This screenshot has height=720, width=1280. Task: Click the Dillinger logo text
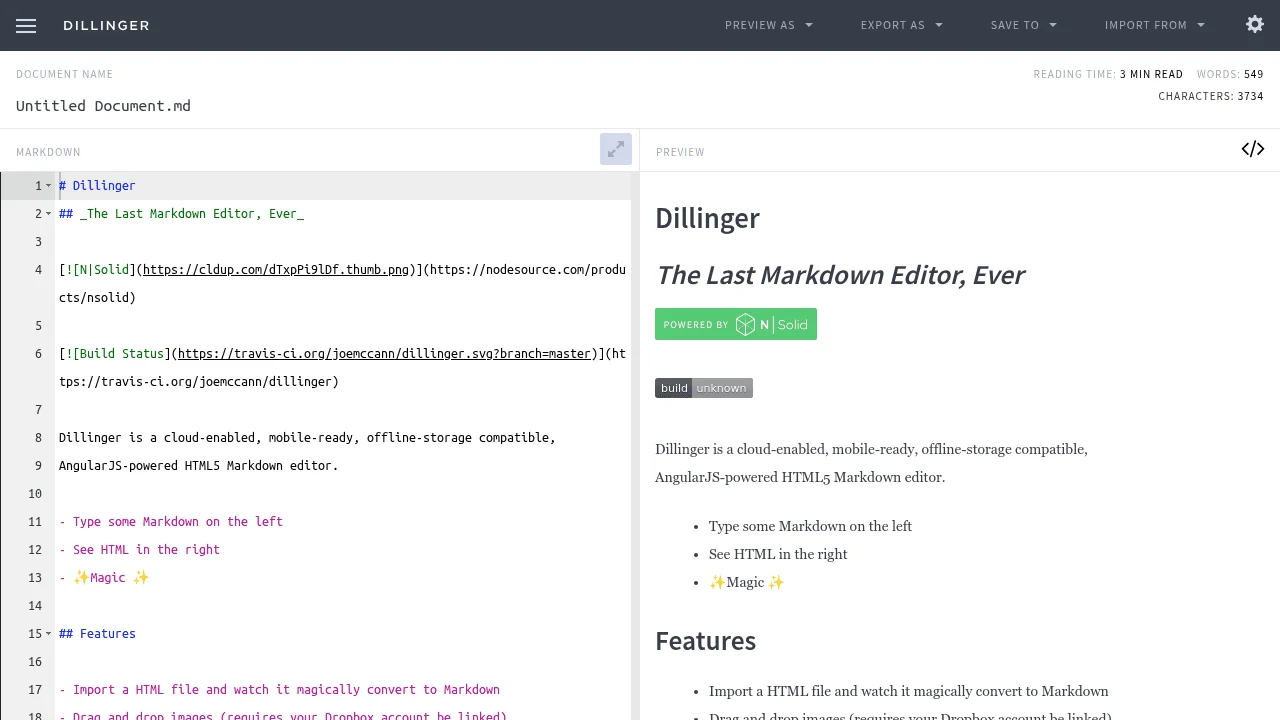coord(106,25)
